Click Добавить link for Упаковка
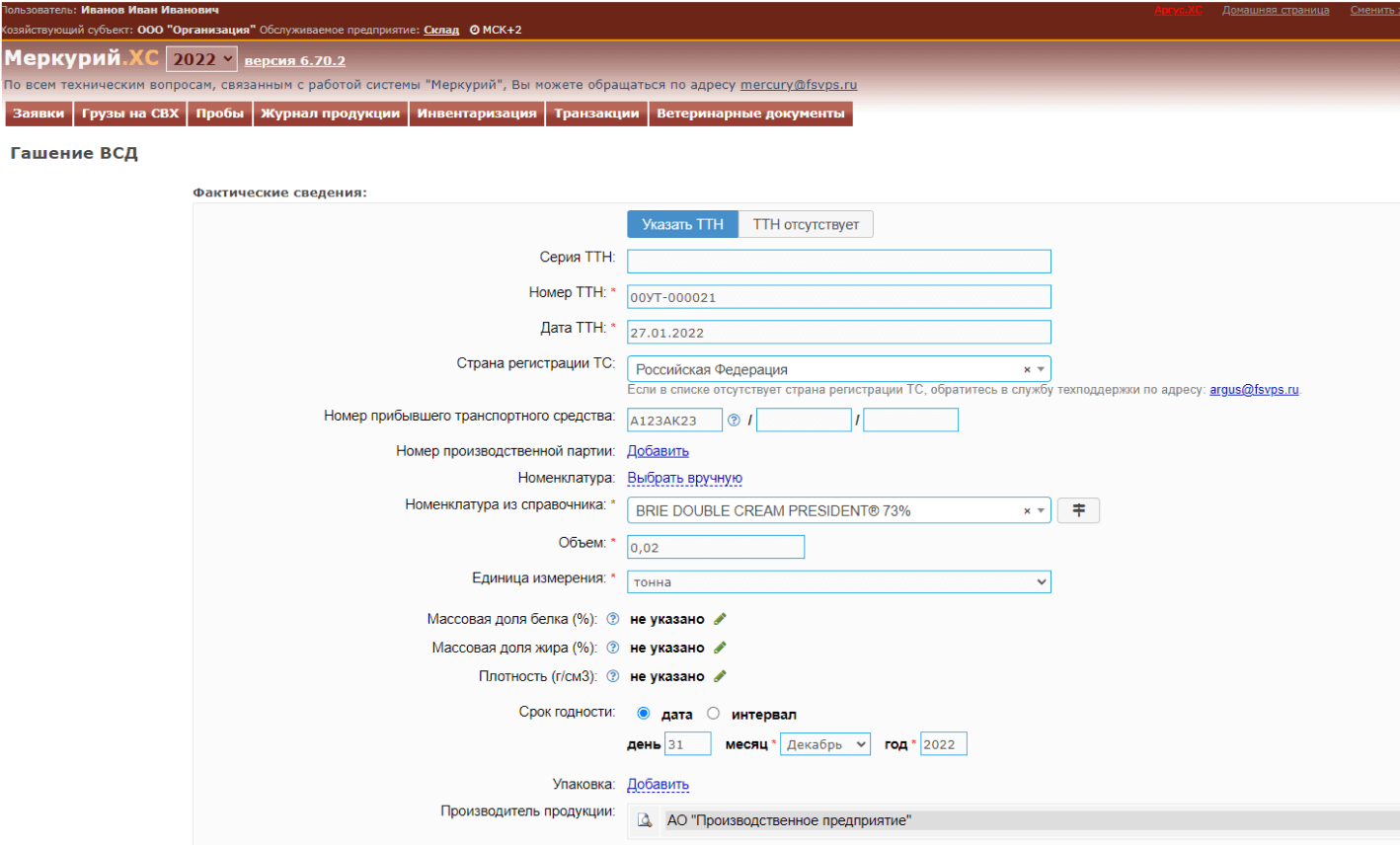Viewport: 1400px width, 845px height. coord(659,785)
